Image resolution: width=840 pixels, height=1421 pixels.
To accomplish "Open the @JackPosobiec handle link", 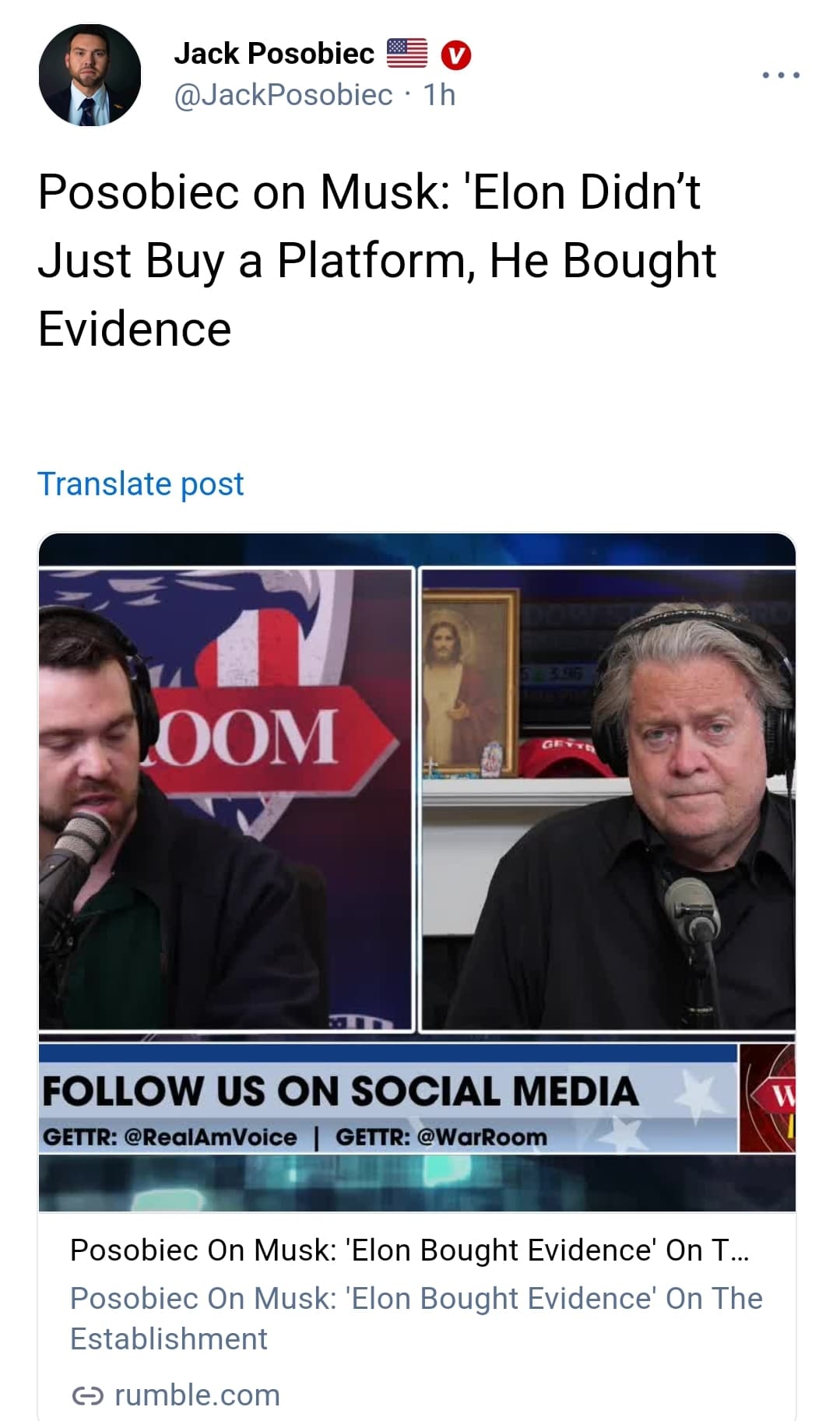I will coord(283,95).
